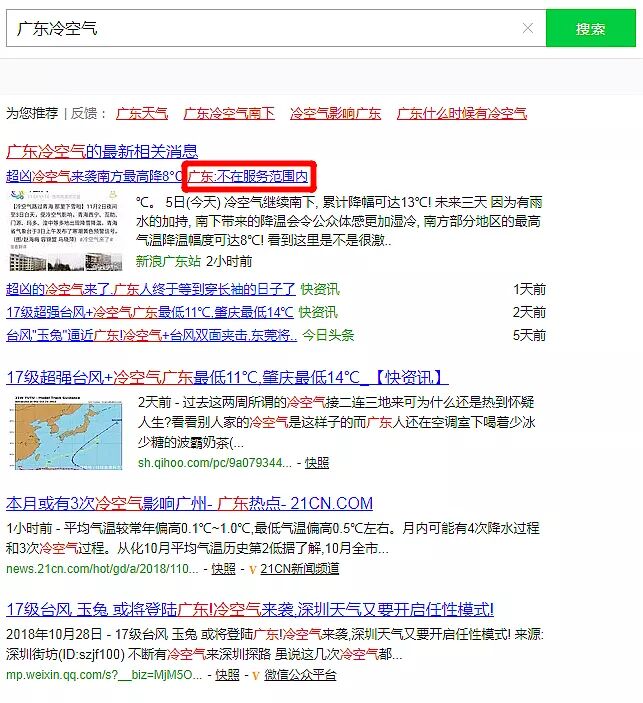Viewport: 643px width, 703px height.
Task: Click the V badge beside 21CN新闻频道
Action: point(253,570)
